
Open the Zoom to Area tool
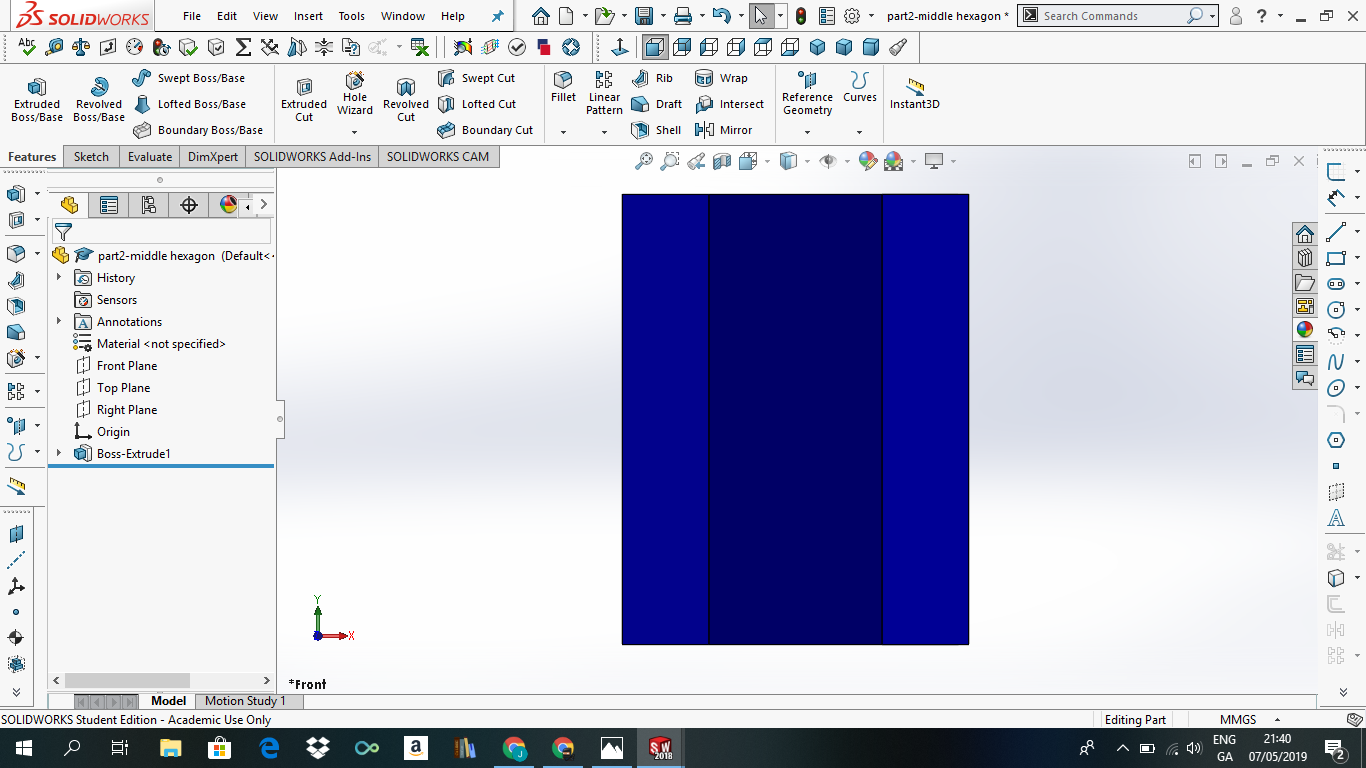670,160
